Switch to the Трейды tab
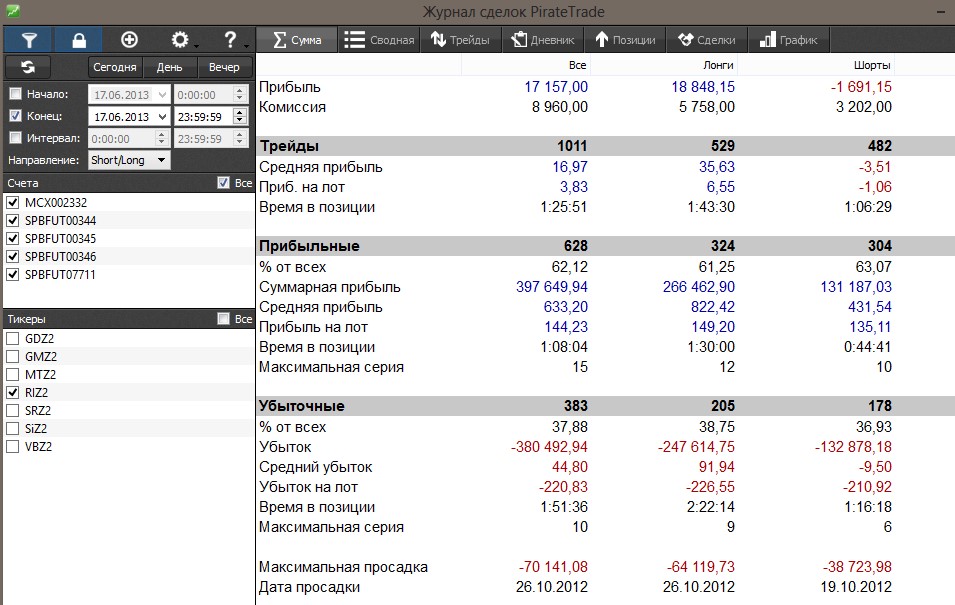955x605 pixels. [460, 40]
